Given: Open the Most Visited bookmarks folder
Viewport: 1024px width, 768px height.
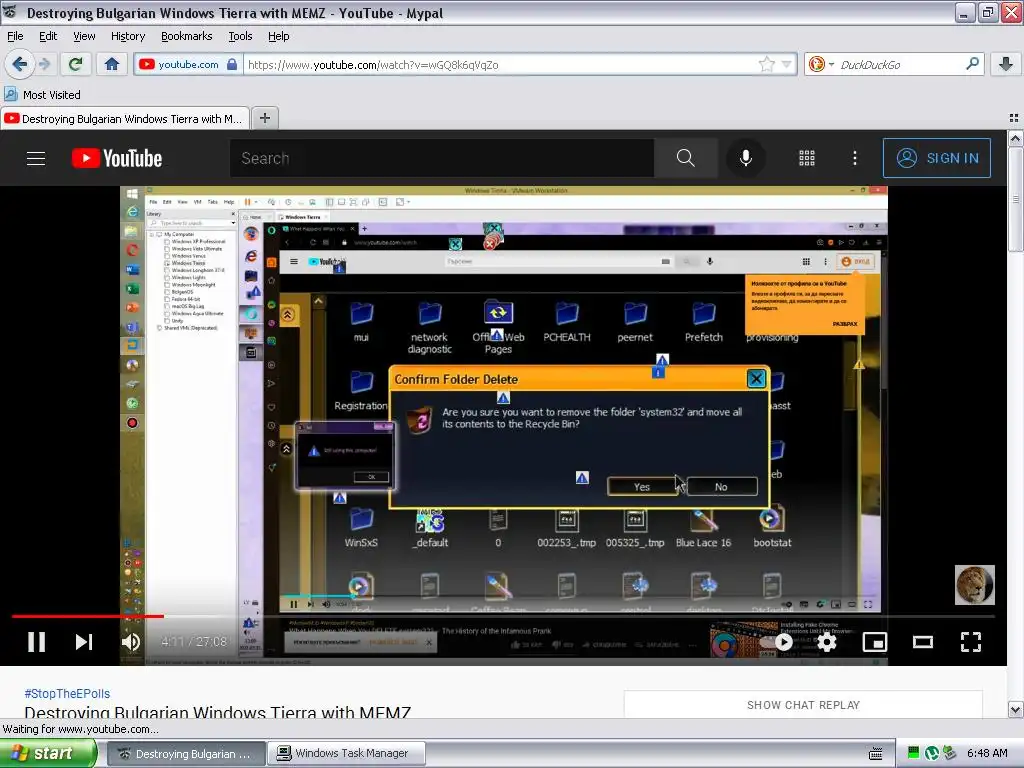Looking at the screenshot, I should click(42, 95).
